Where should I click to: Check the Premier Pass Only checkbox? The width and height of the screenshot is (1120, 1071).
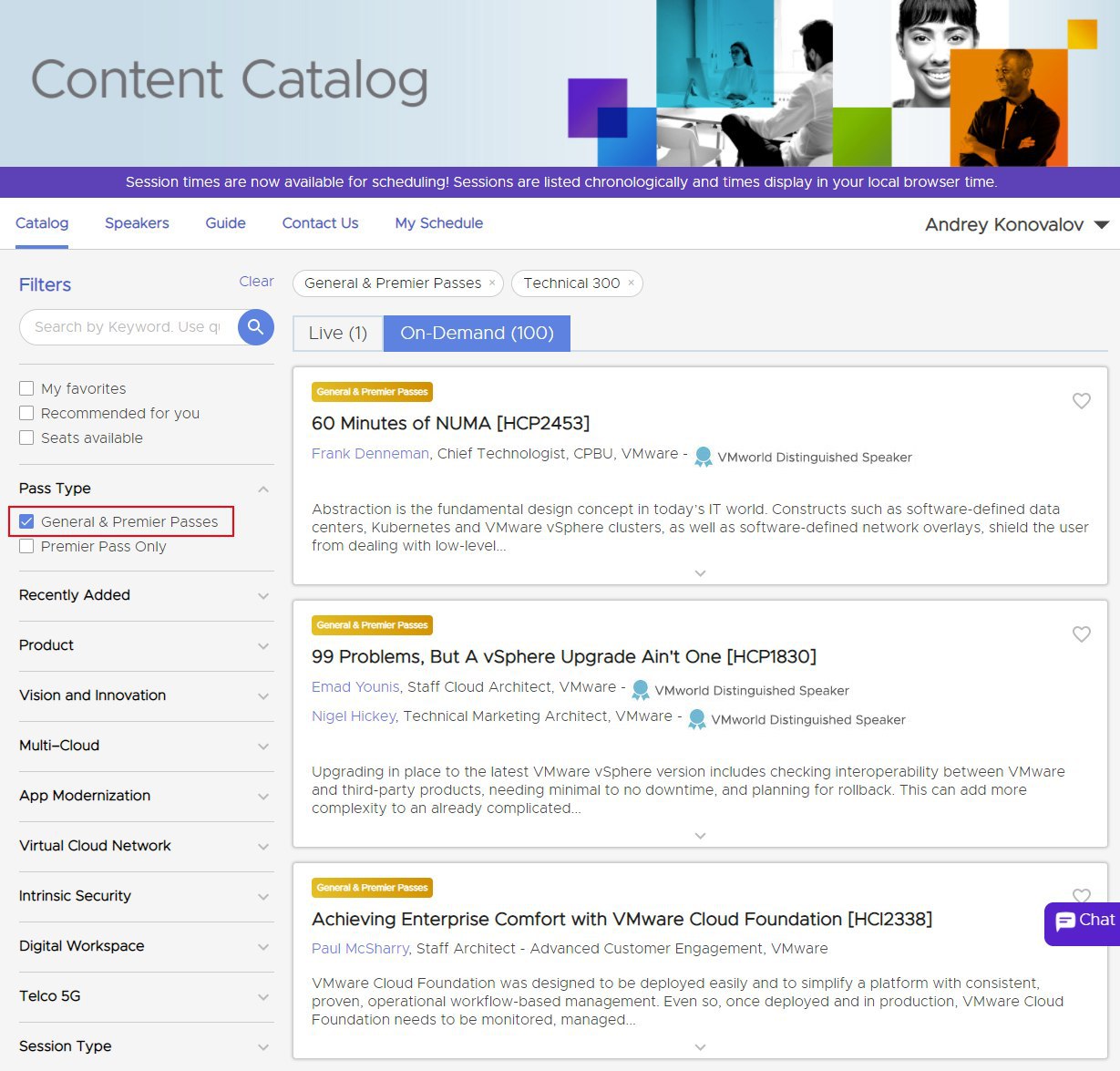[x=26, y=546]
